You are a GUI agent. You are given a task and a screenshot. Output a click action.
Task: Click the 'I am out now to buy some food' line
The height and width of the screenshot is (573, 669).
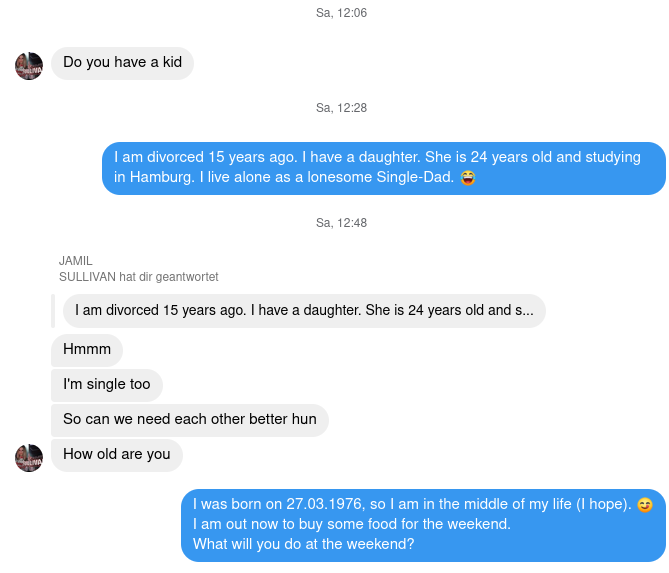[352, 524]
